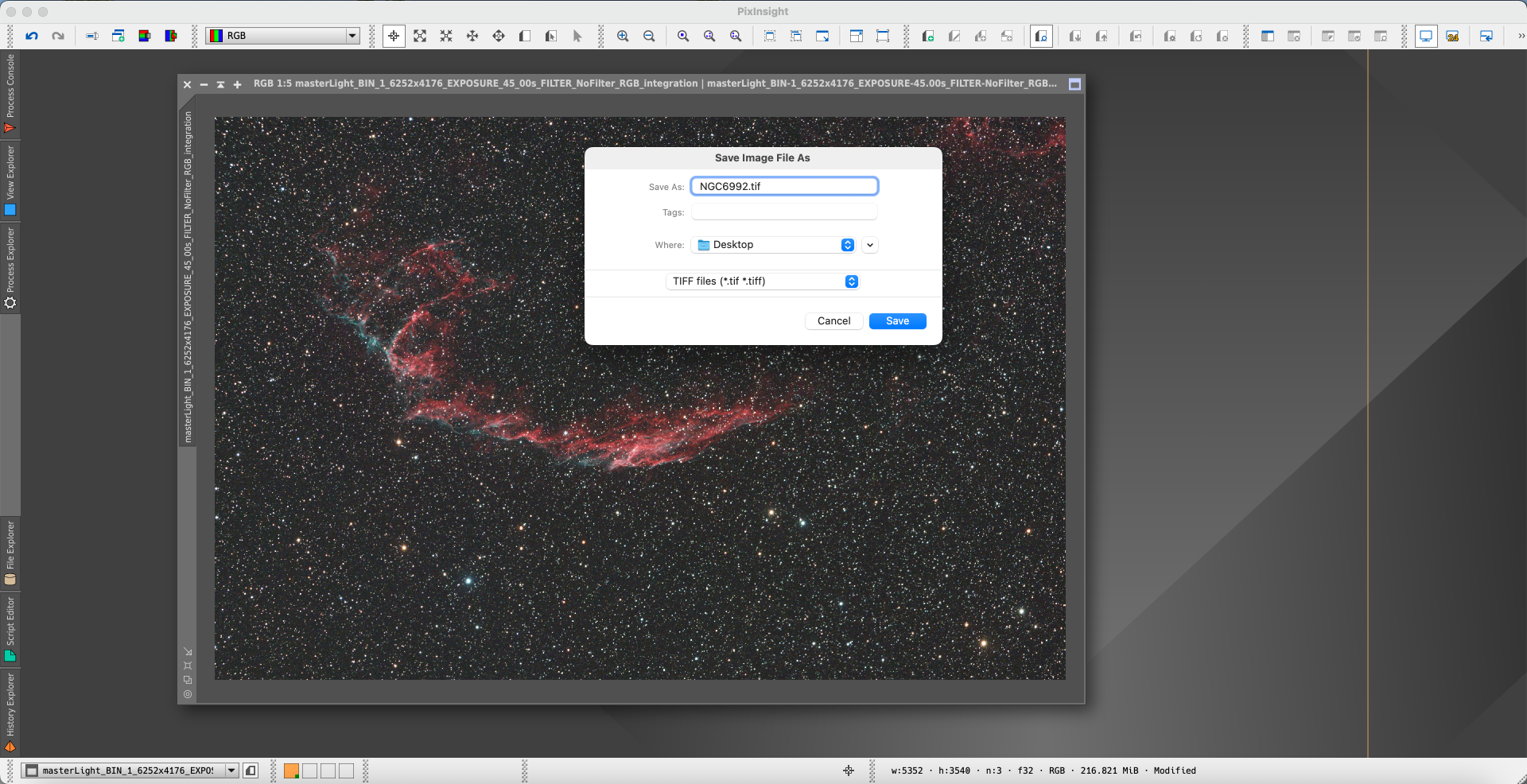Click the Save button
The width and height of the screenshot is (1527, 784).
point(897,321)
